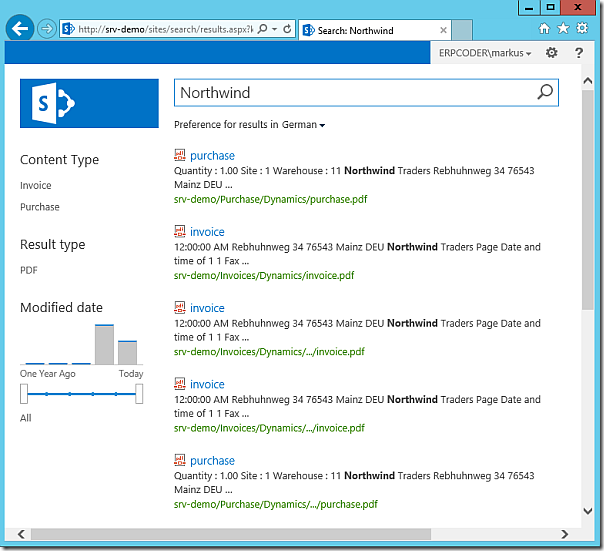Click PDF icon of first invoice result
Image resolution: width=604 pixels, height=551 pixels.
[x=180, y=231]
